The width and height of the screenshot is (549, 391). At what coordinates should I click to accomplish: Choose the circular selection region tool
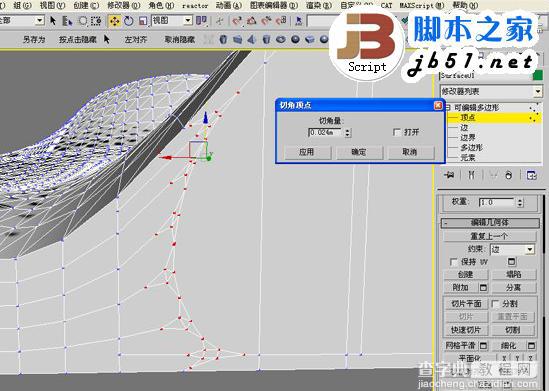83,21
